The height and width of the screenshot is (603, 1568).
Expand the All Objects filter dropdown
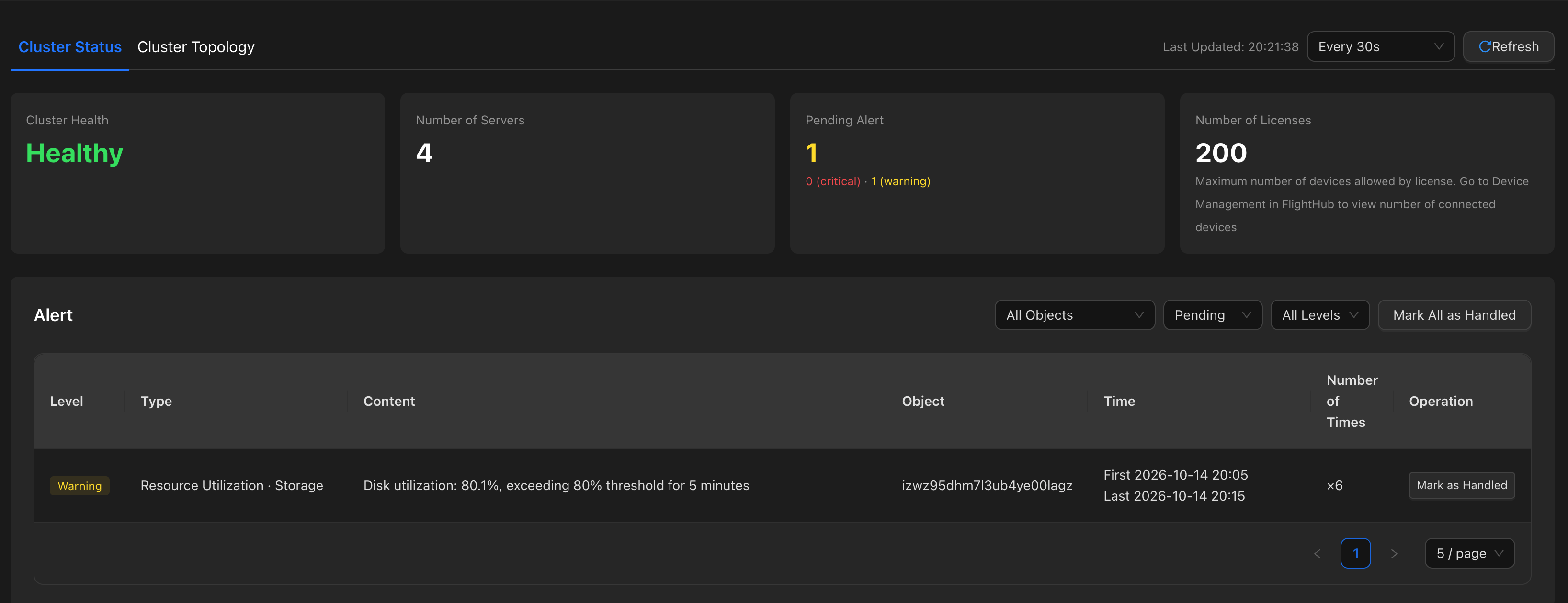point(1074,315)
